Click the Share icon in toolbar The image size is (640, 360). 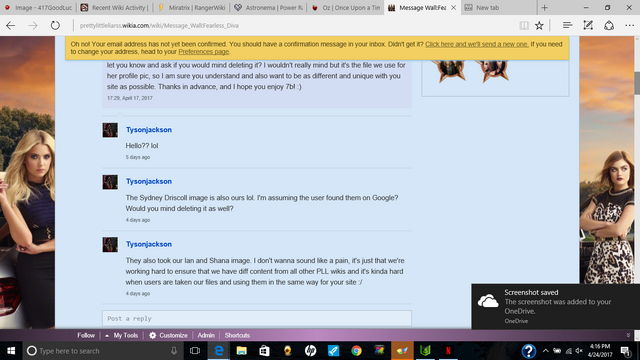(x=609, y=25)
